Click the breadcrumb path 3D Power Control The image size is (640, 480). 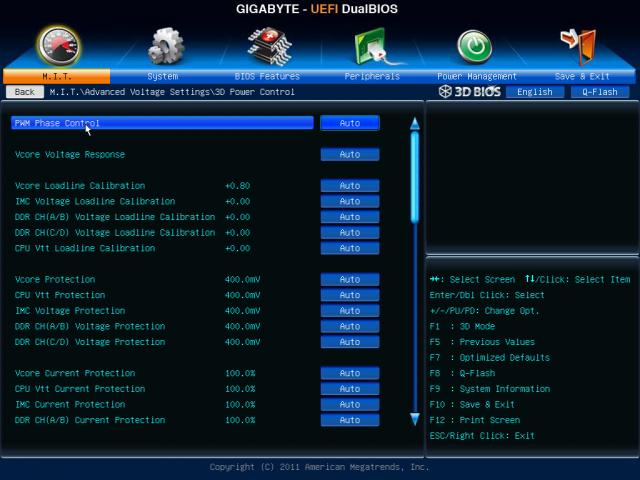255,92
